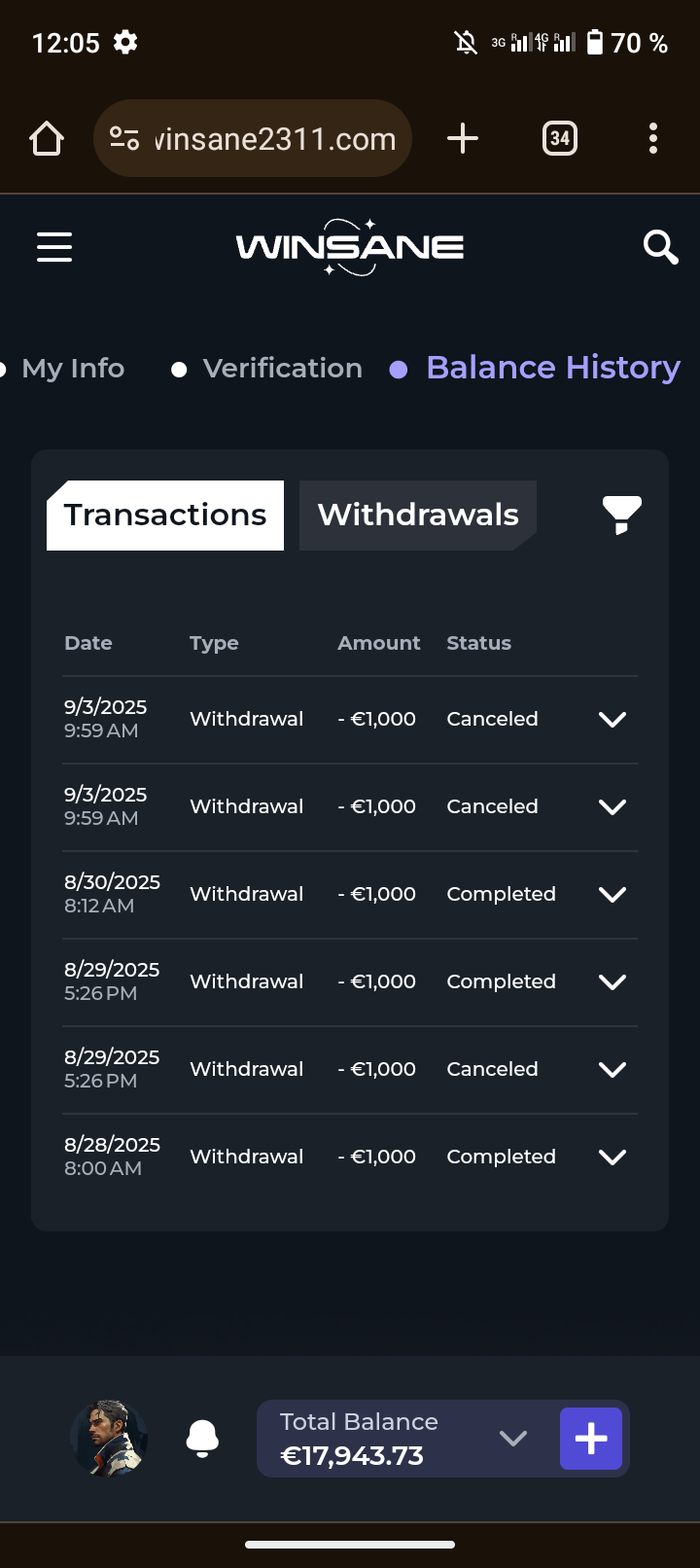Show open tabs switcher (34)
The height and width of the screenshot is (1568, 700).
(x=560, y=139)
